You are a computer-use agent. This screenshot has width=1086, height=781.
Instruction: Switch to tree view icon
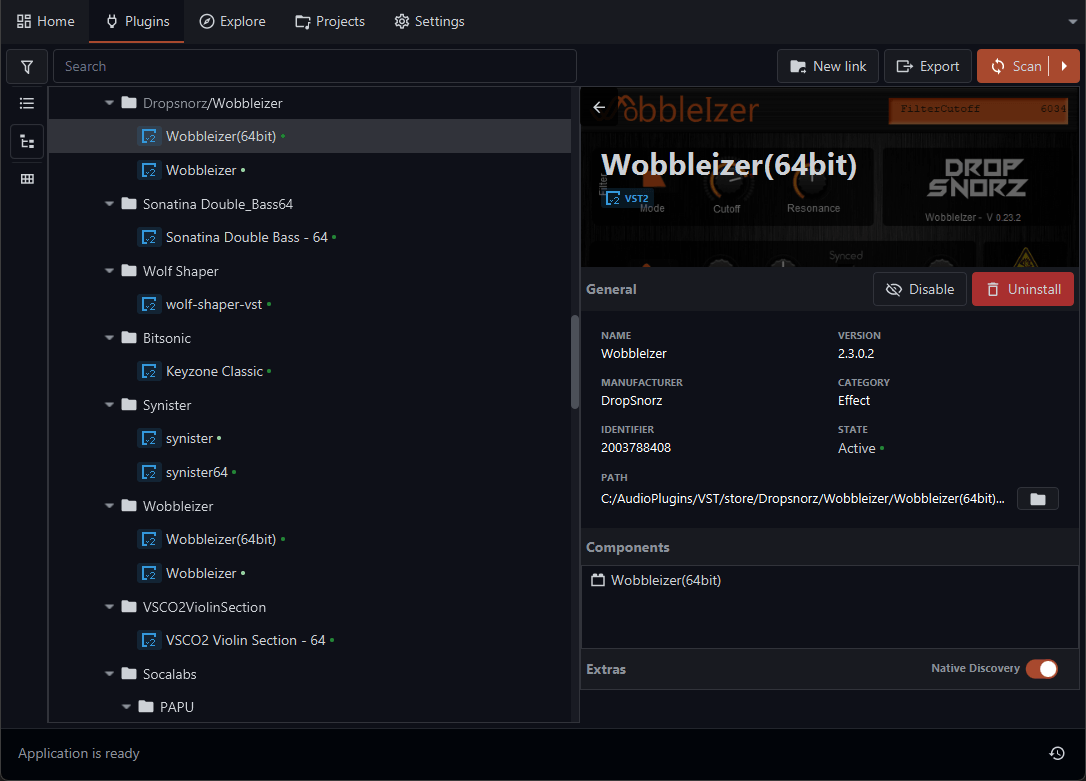point(27,142)
